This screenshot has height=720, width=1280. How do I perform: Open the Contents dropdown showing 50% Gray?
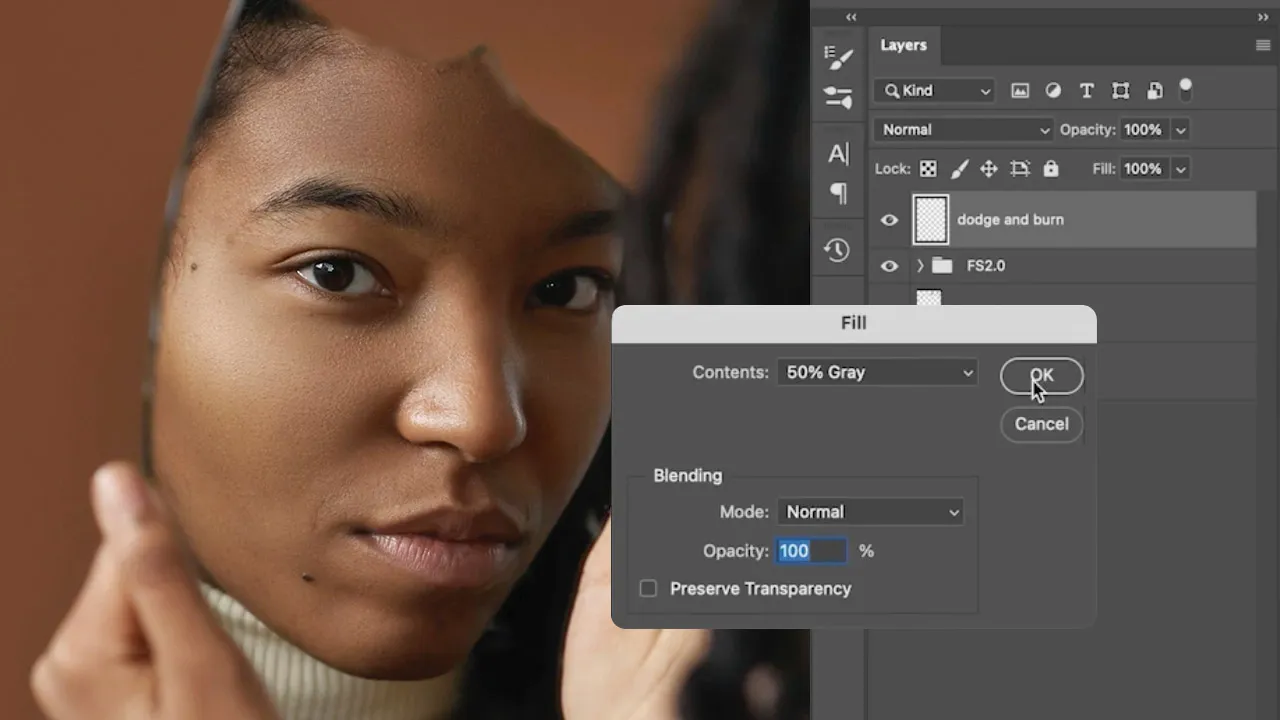(x=878, y=372)
